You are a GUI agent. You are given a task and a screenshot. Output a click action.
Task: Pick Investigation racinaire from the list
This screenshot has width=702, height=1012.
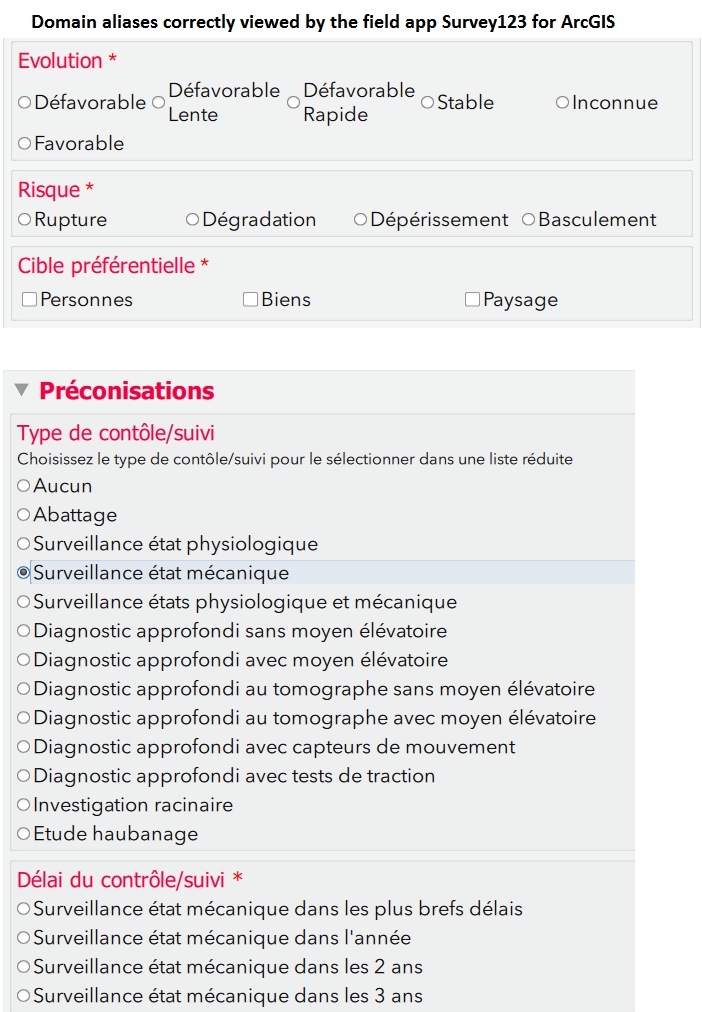[22, 805]
